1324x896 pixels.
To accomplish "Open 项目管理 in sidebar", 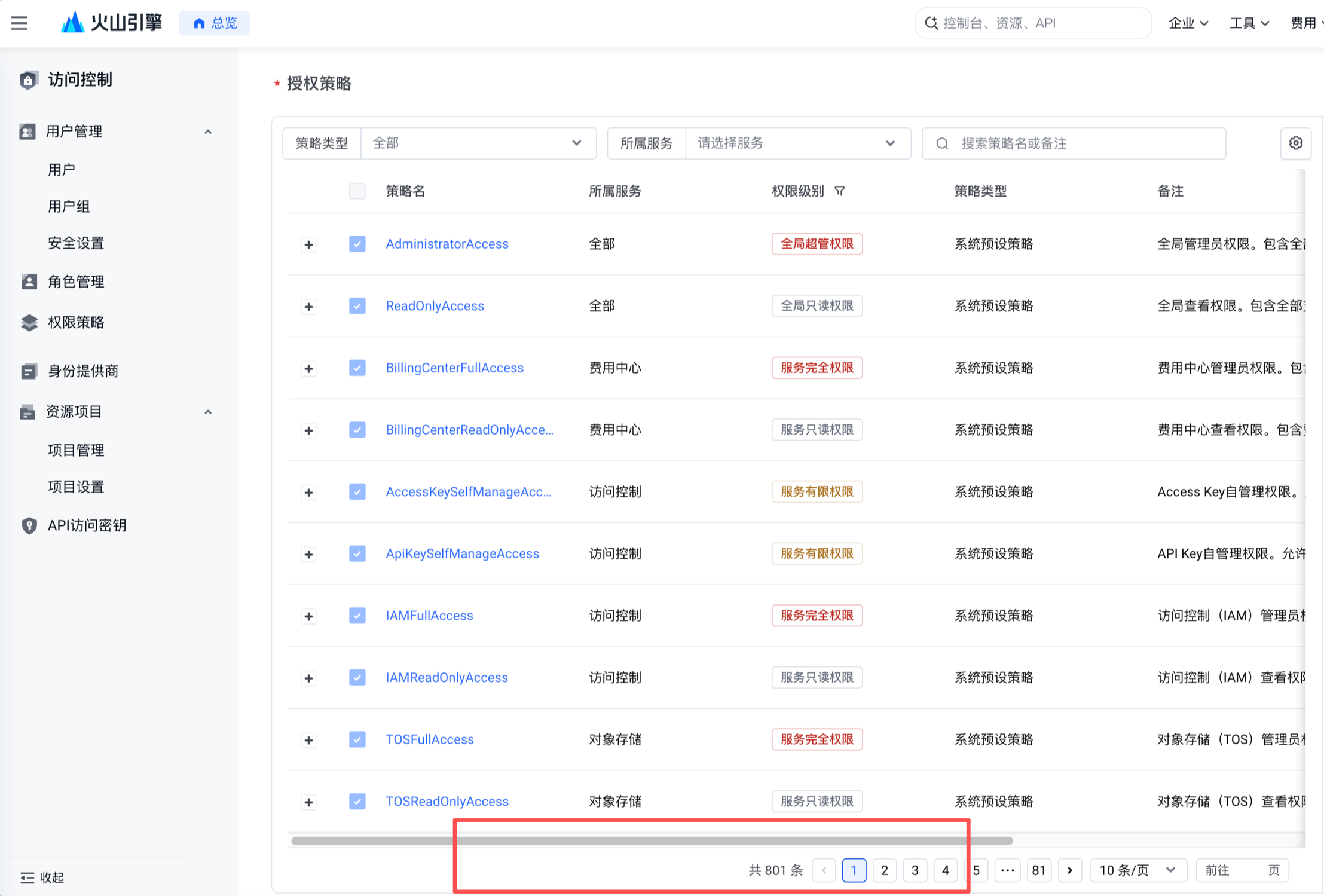I will tap(76, 450).
